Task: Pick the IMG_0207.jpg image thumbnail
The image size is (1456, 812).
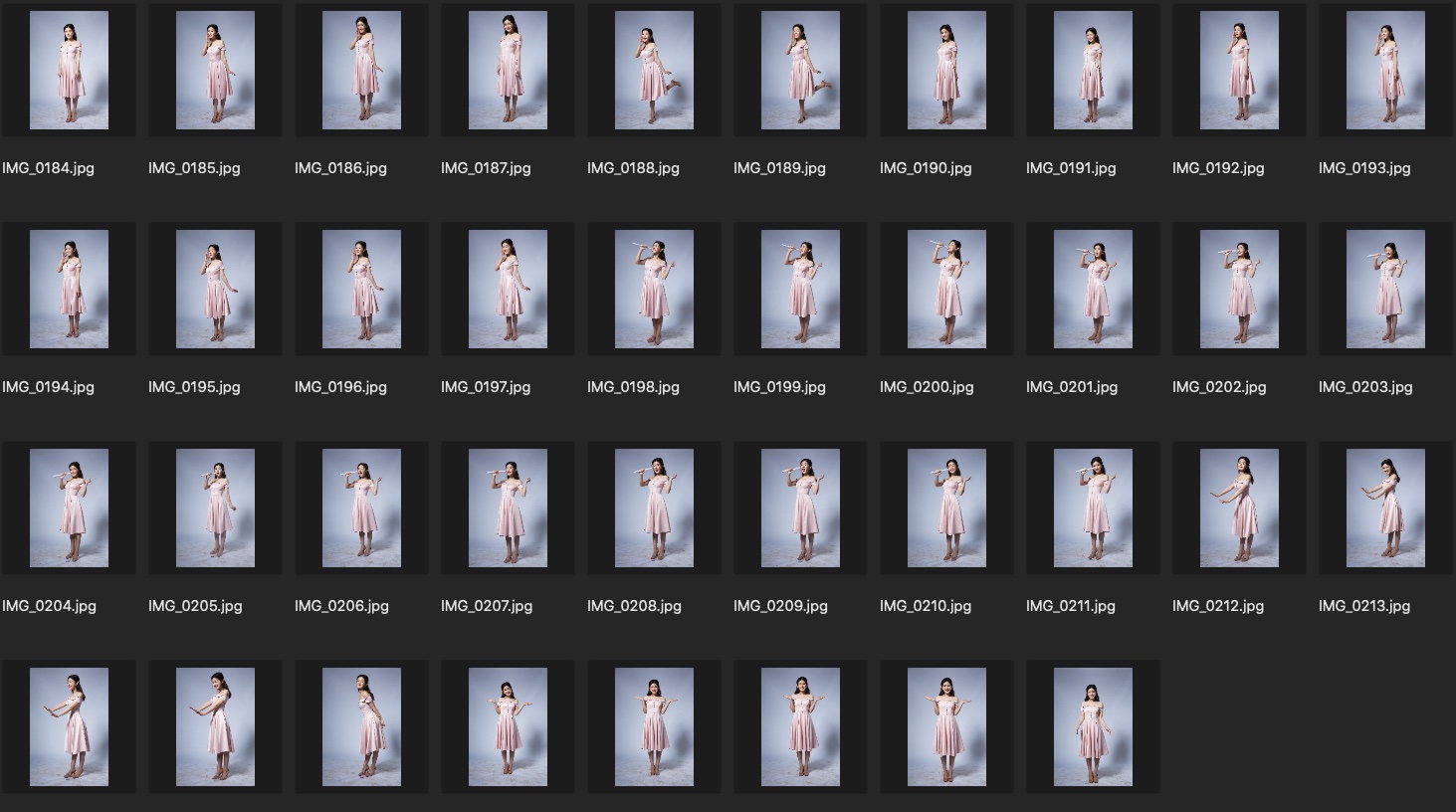Action: (508, 508)
